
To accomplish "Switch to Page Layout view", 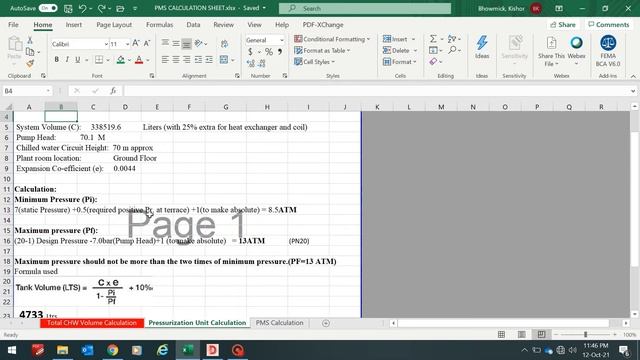I will 521,334.
